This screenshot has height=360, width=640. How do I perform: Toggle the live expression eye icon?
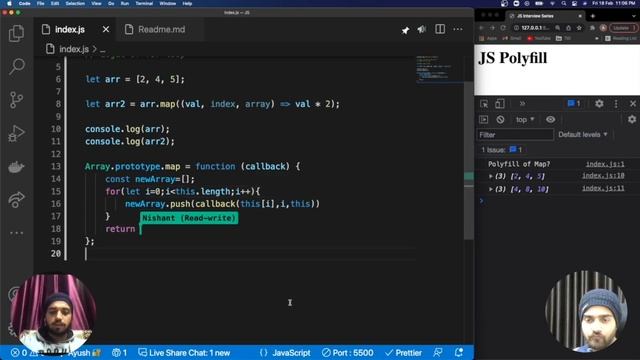[550, 120]
